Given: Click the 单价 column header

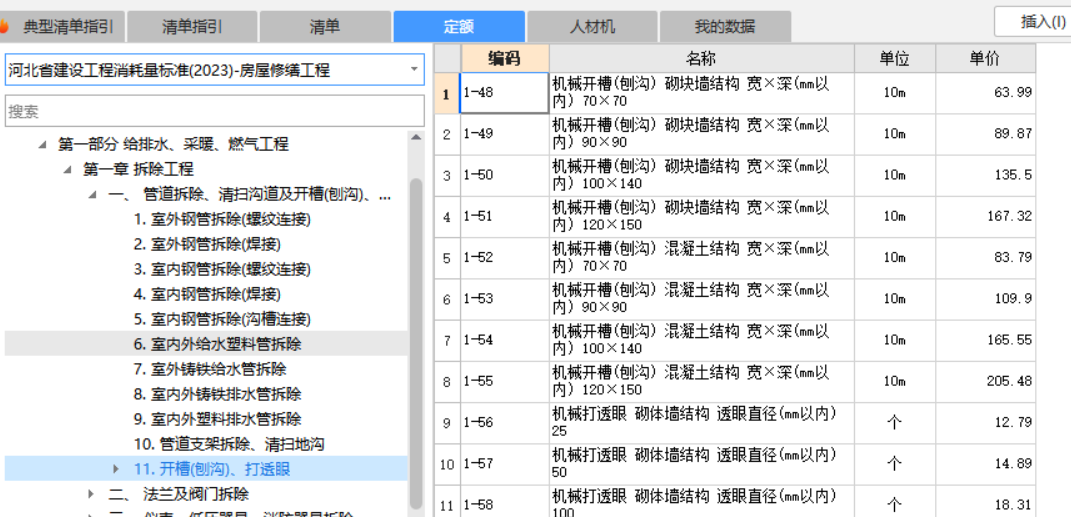Looking at the screenshot, I should click(x=985, y=59).
